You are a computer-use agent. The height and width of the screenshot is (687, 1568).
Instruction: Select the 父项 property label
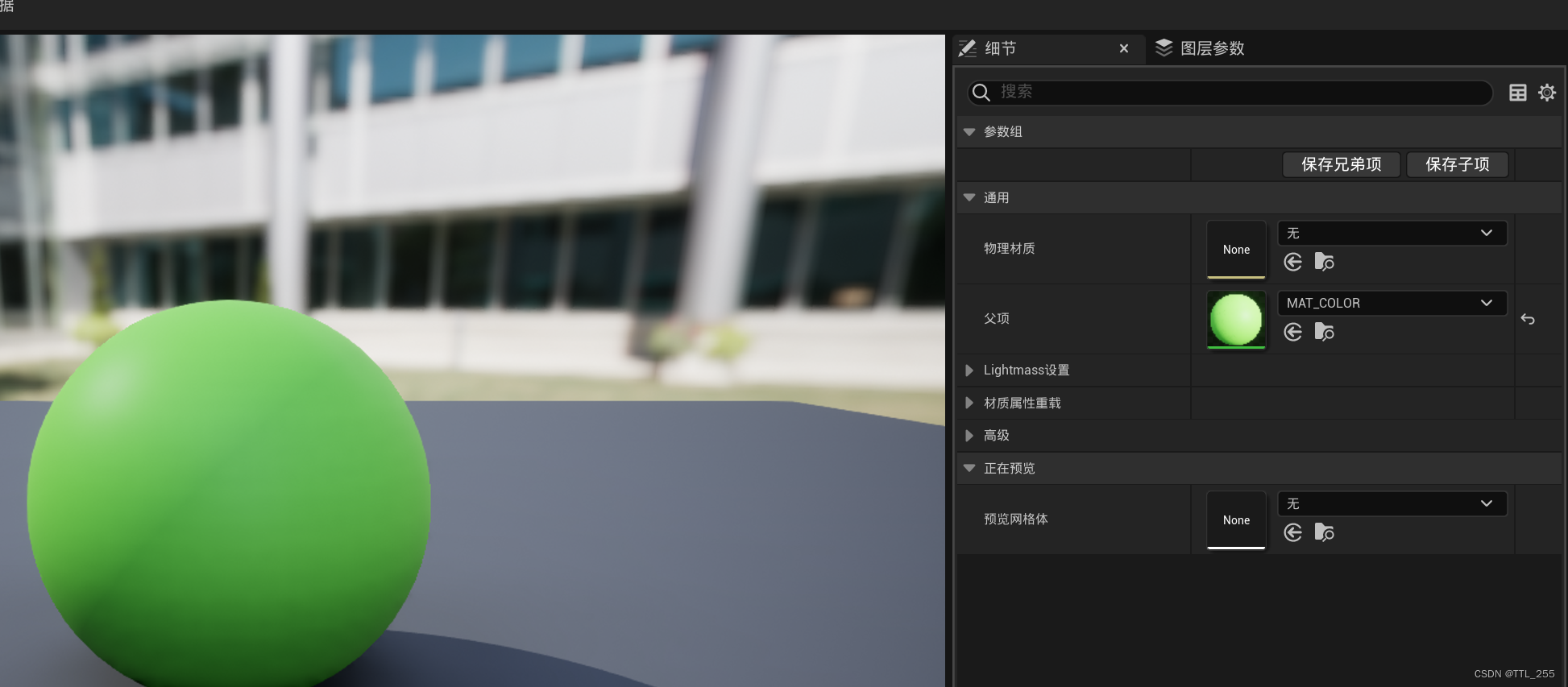996,319
